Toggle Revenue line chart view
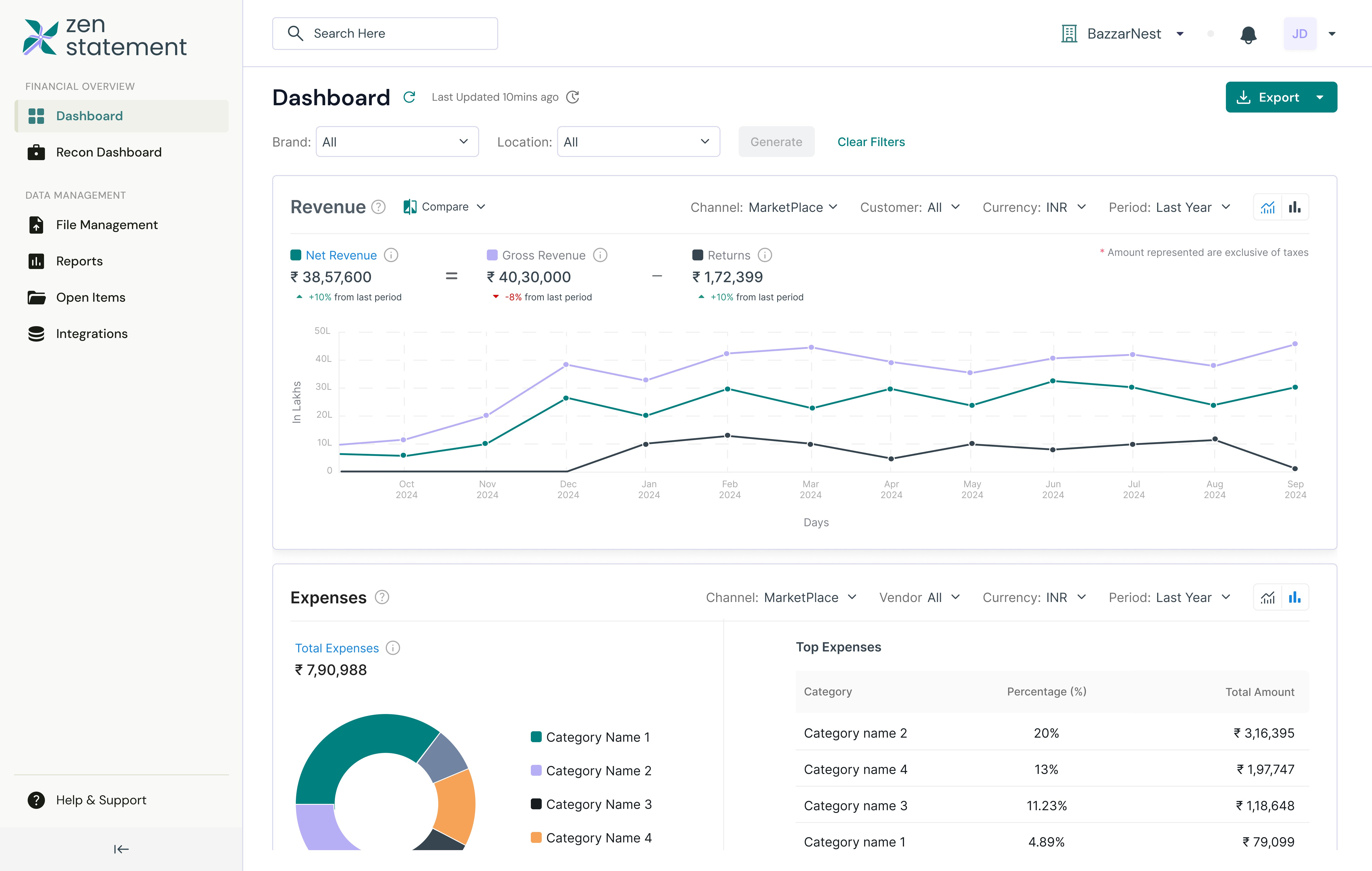1372x871 pixels. click(x=1267, y=207)
